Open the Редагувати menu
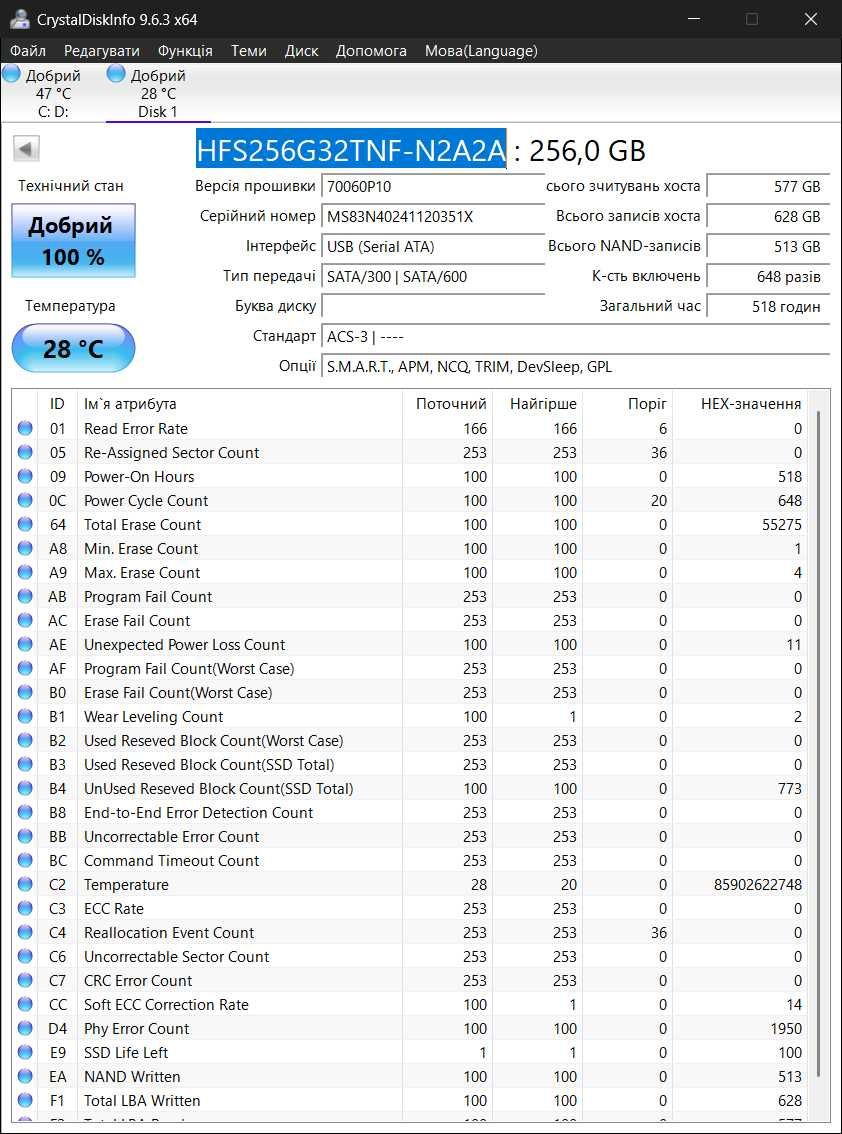The width and height of the screenshot is (842, 1134). click(x=101, y=51)
